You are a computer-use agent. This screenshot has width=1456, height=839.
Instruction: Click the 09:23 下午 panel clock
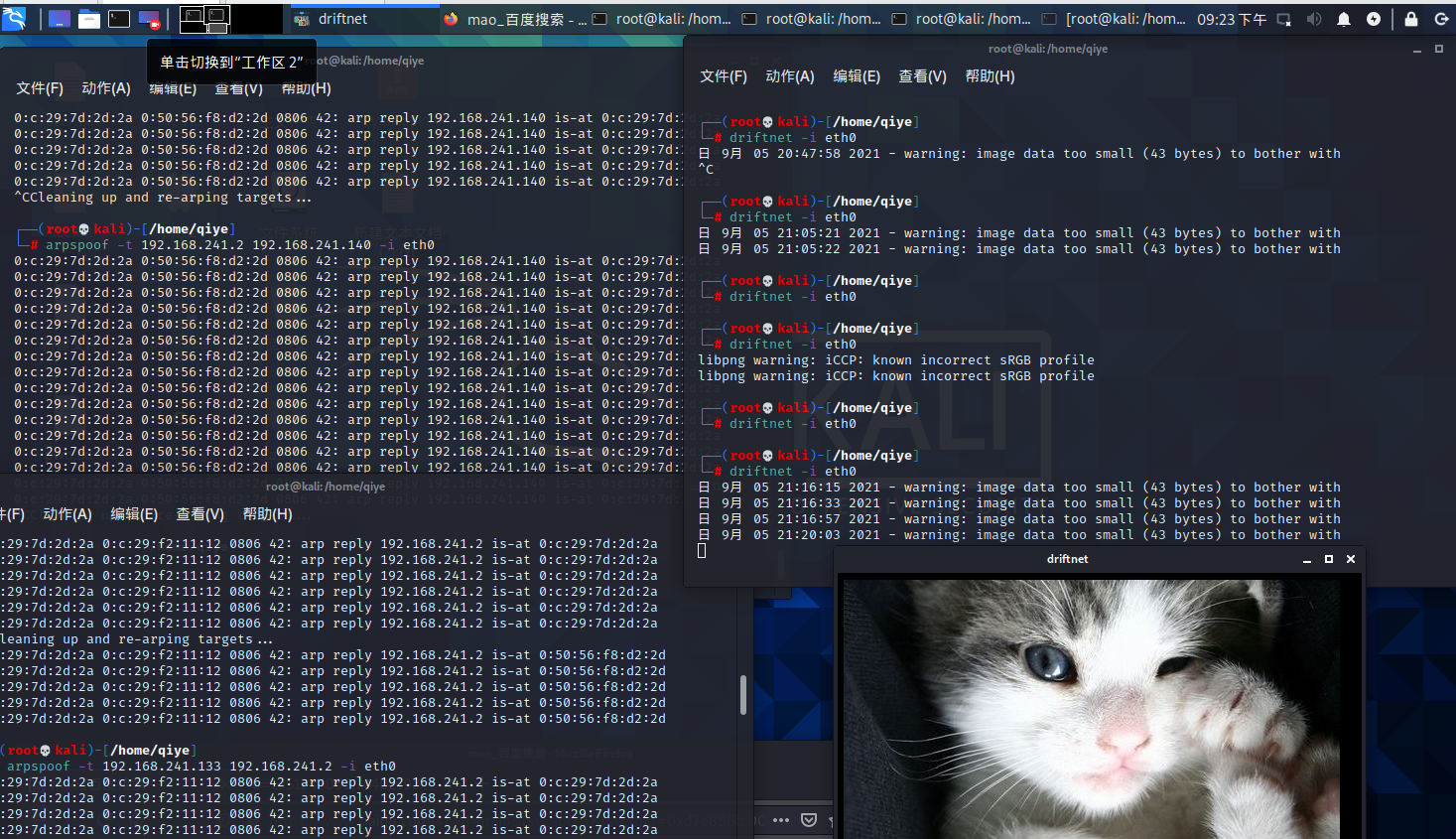(x=1232, y=19)
